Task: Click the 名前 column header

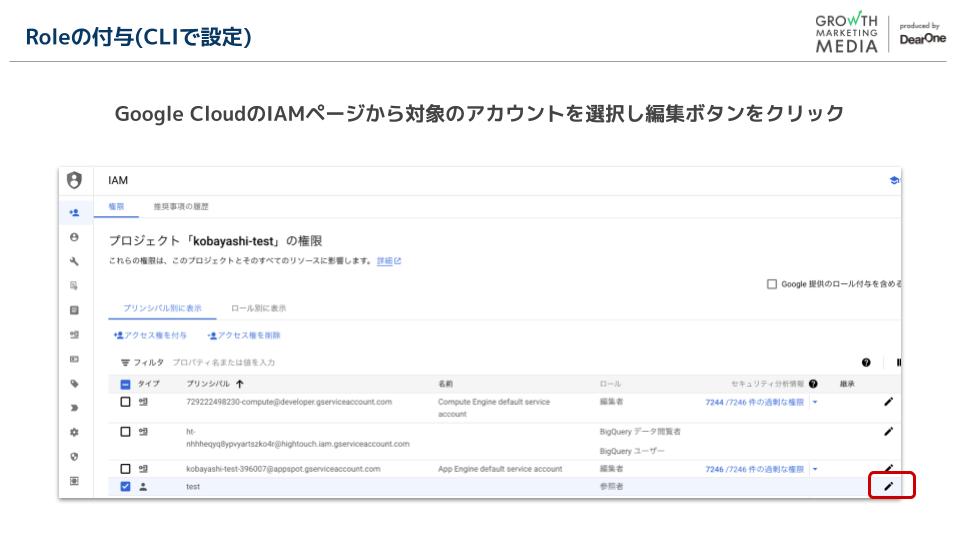Action: pos(445,384)
